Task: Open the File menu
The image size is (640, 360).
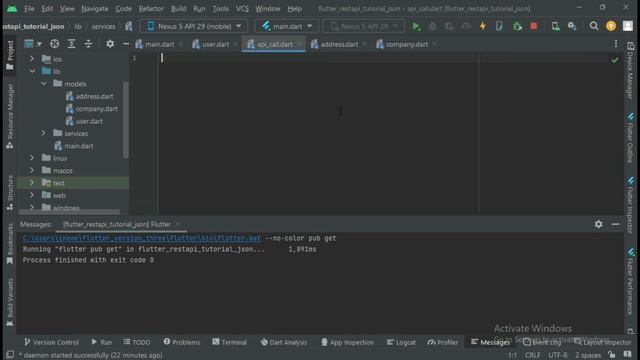Action: click(x=29, y=9)
